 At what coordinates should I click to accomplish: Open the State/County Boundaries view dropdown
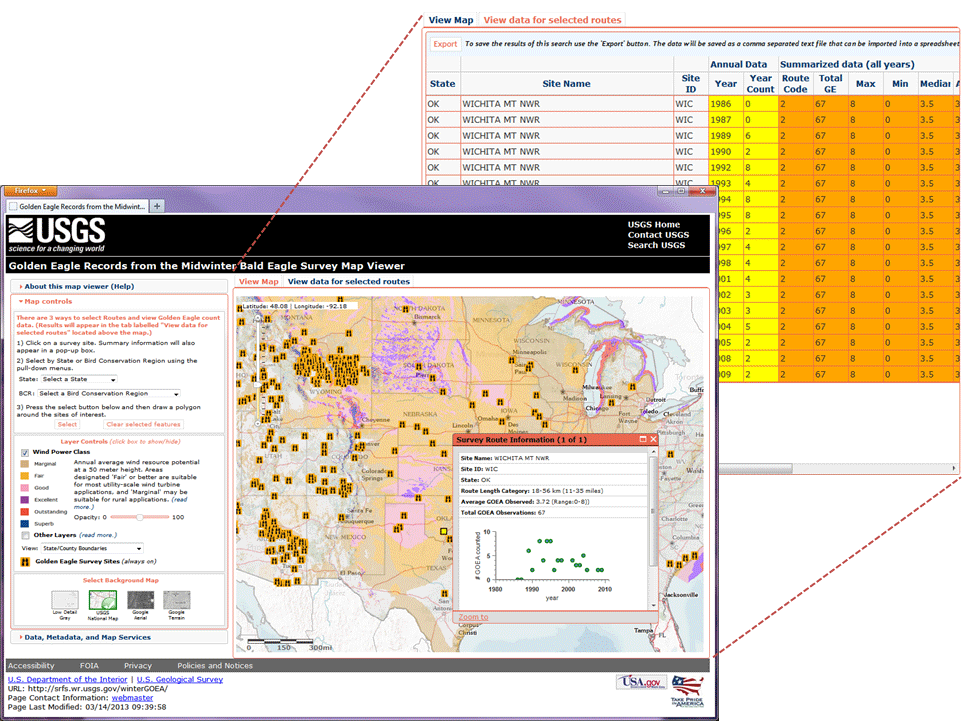point(90,548)
